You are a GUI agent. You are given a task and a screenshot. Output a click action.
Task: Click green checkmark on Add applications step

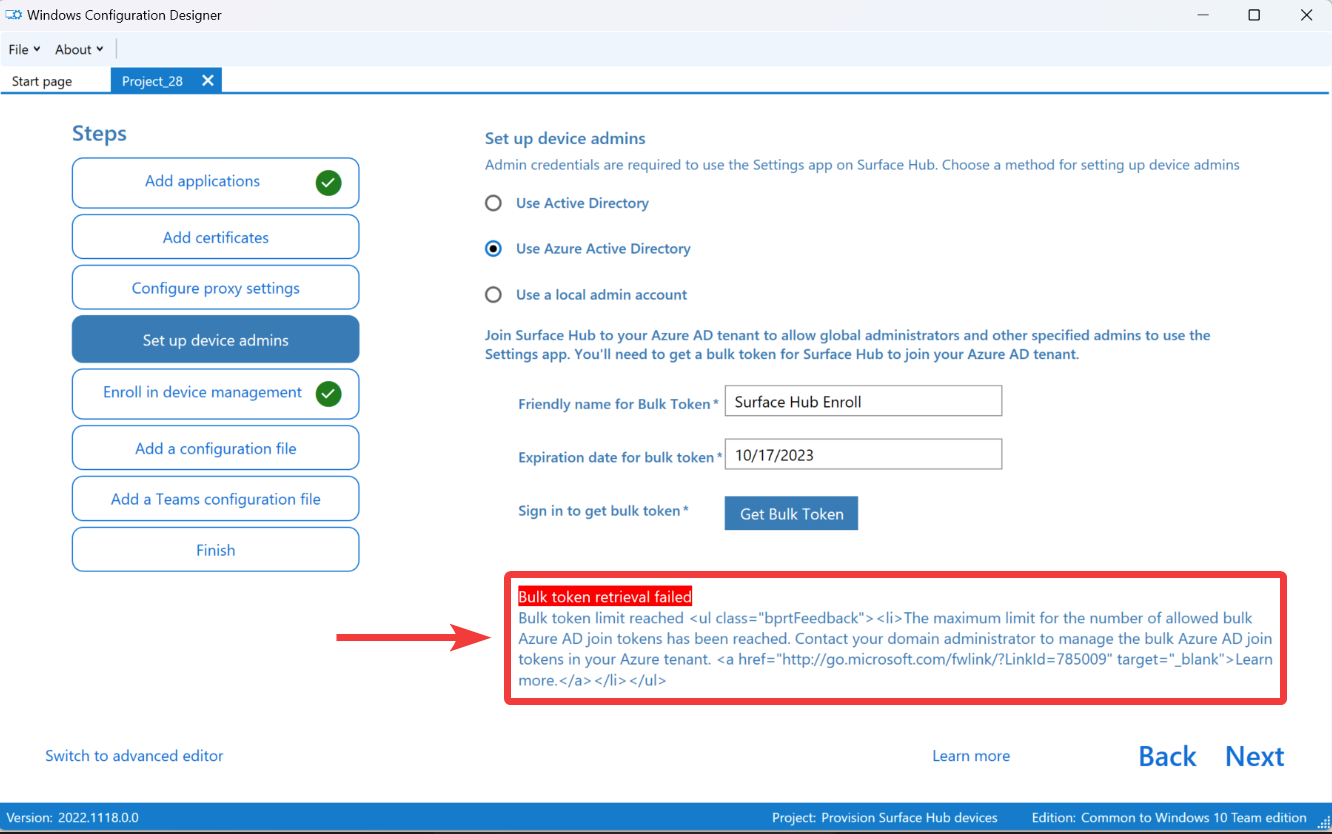tap(328, 182)
